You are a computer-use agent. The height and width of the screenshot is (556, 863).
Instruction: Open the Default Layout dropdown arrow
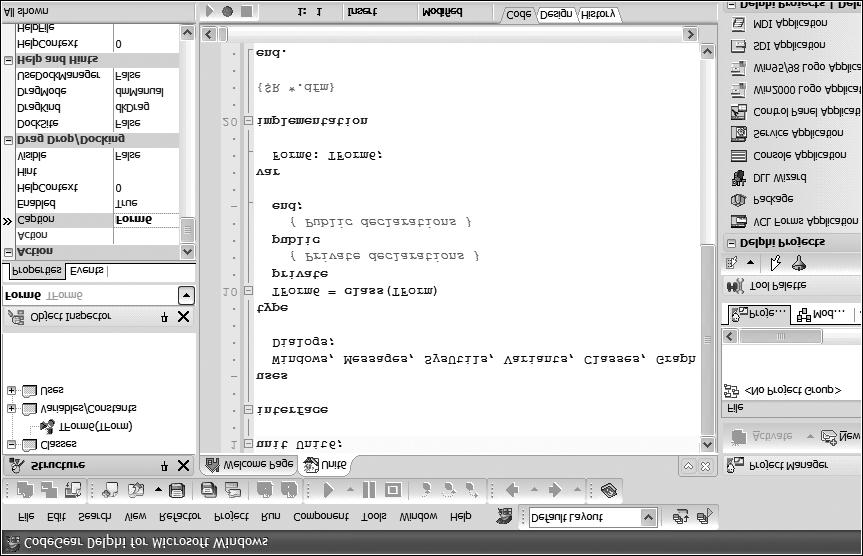click(648, 517)
